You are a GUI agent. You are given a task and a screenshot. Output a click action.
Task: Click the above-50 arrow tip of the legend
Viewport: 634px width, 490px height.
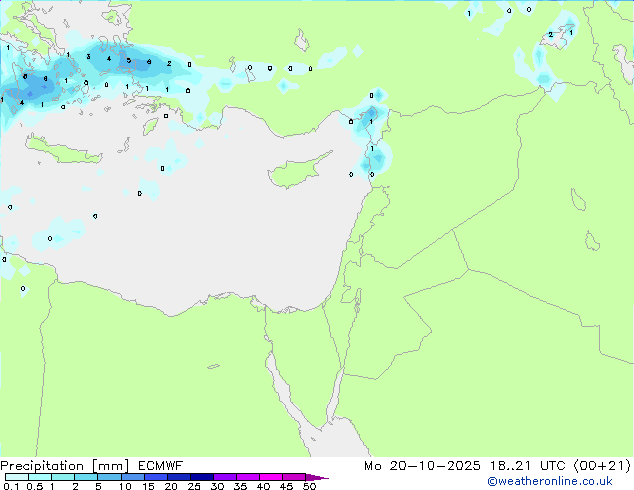[x=317, y=478]
